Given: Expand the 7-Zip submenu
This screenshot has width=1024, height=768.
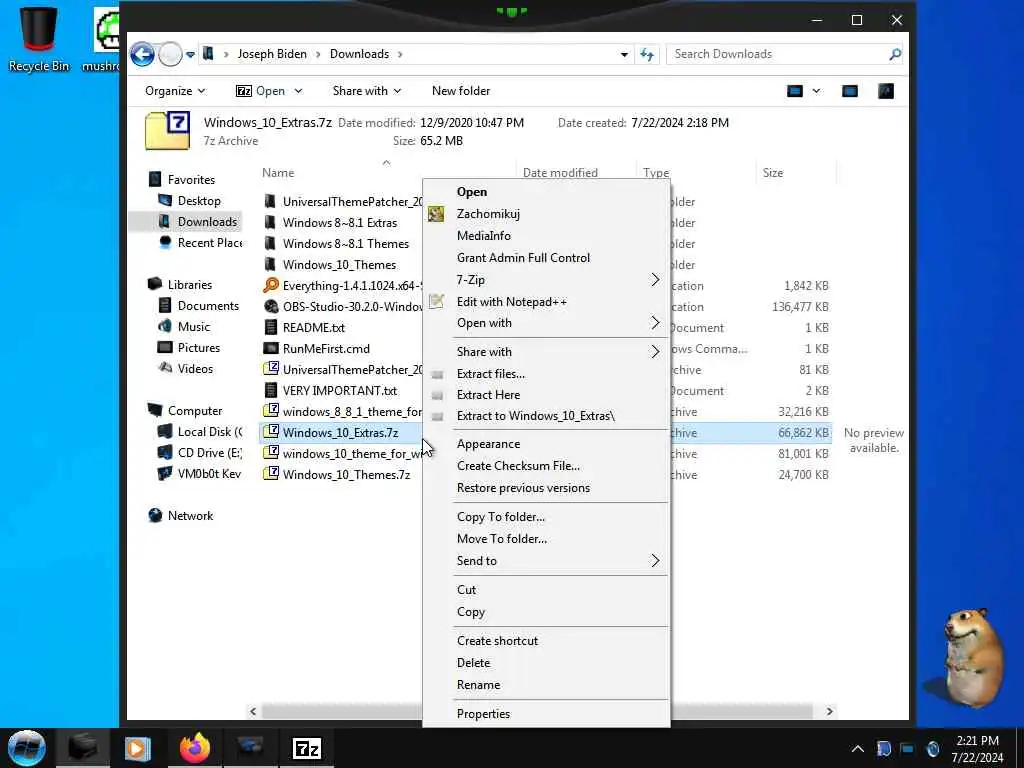Looking at the screenshot, I should [x=547, y=280].
